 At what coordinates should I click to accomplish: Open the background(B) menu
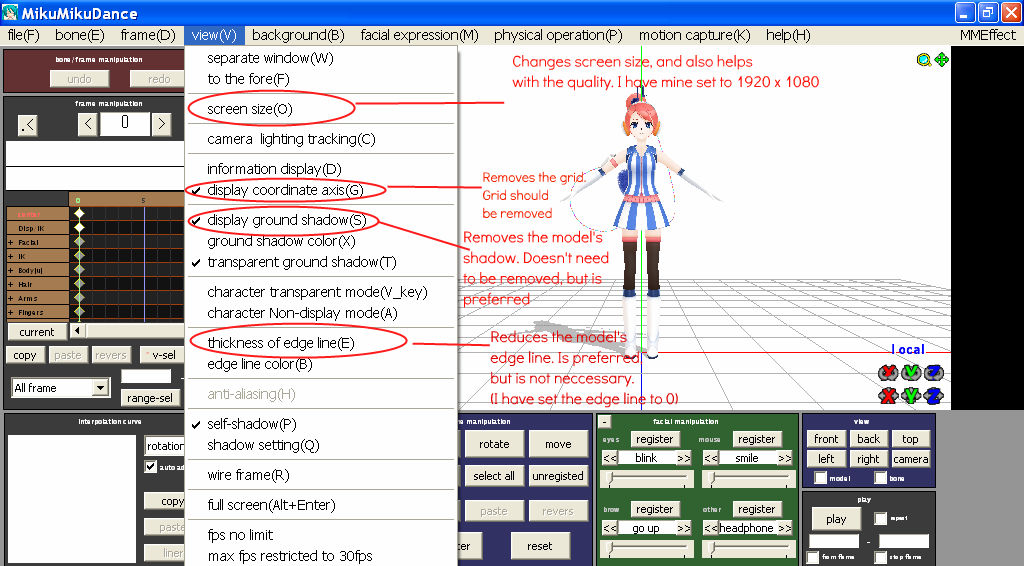(x=298, y=35)
